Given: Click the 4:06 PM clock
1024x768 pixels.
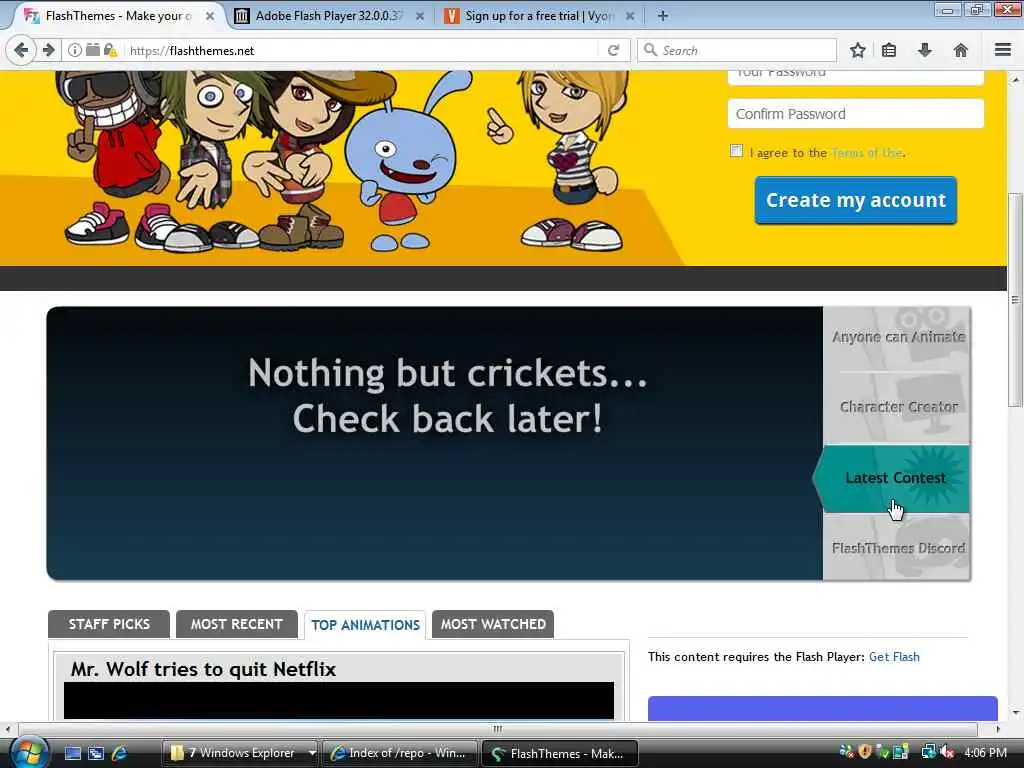Looking at the screenshot, I should pos(985,753).
